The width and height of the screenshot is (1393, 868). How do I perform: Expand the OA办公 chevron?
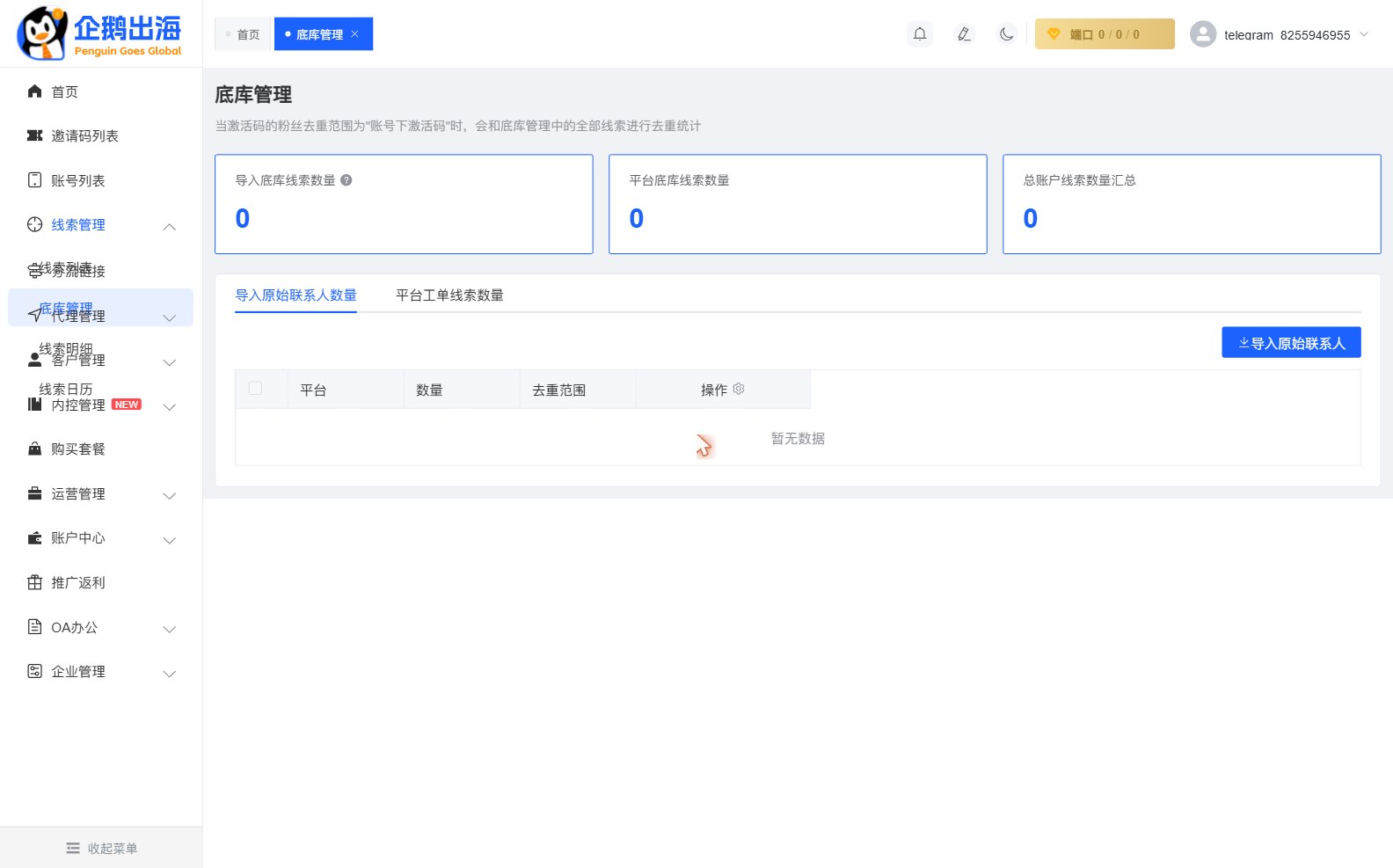pyautogui.click(x=170, y=630)
